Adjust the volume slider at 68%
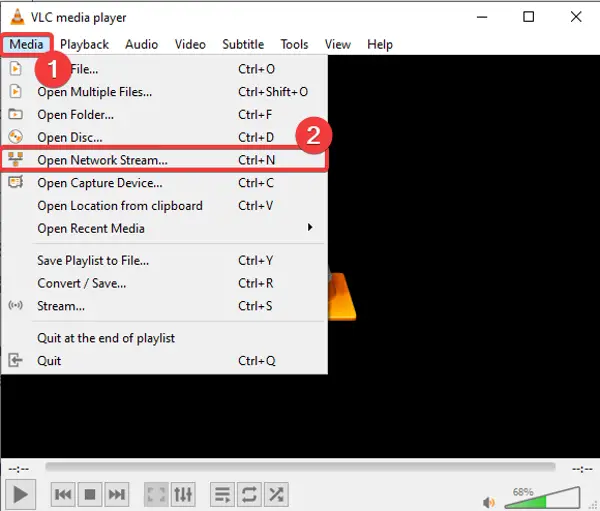The height and width of the screenshot is (511, 600). [x=543, y=498]
